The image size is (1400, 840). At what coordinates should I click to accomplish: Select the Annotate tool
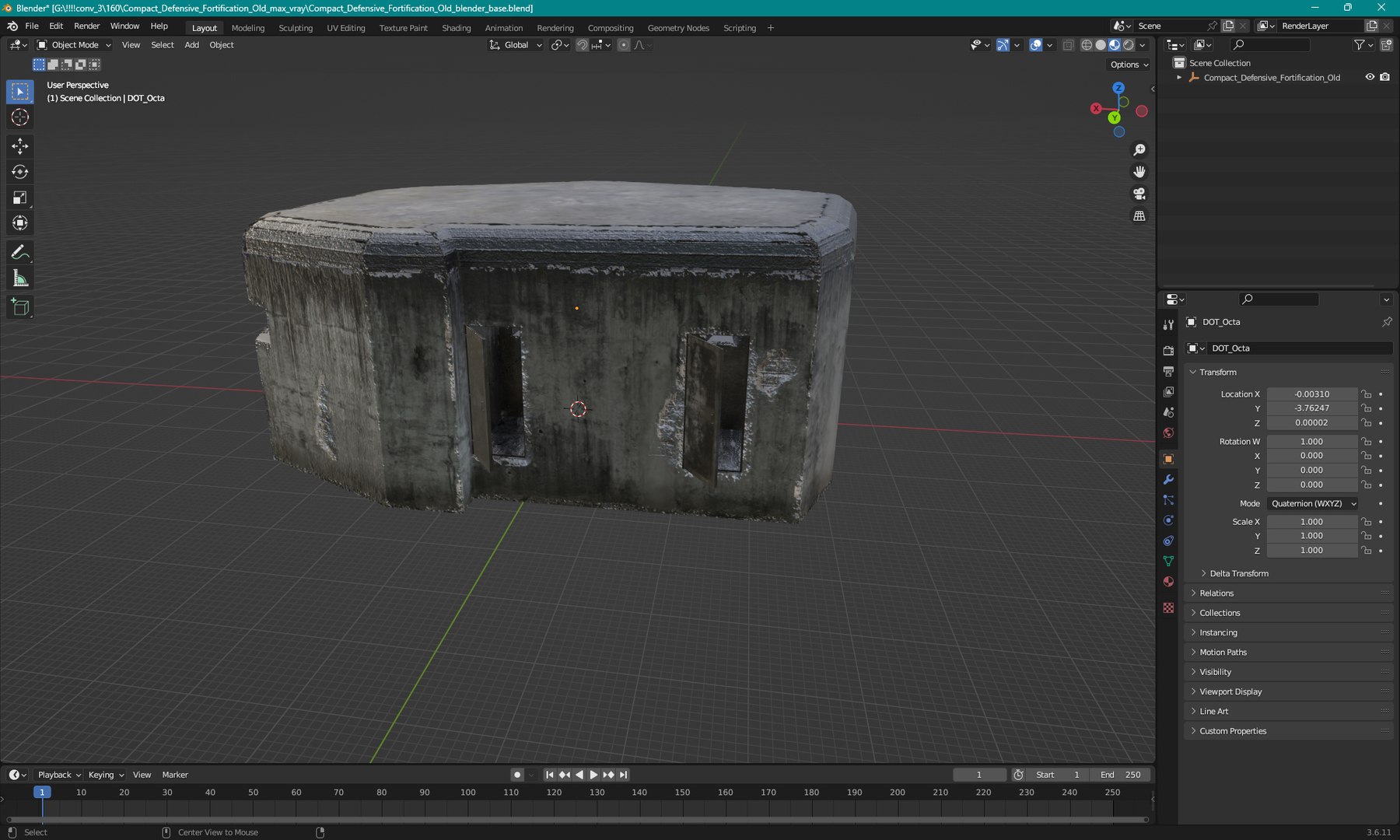click(20, 253)
